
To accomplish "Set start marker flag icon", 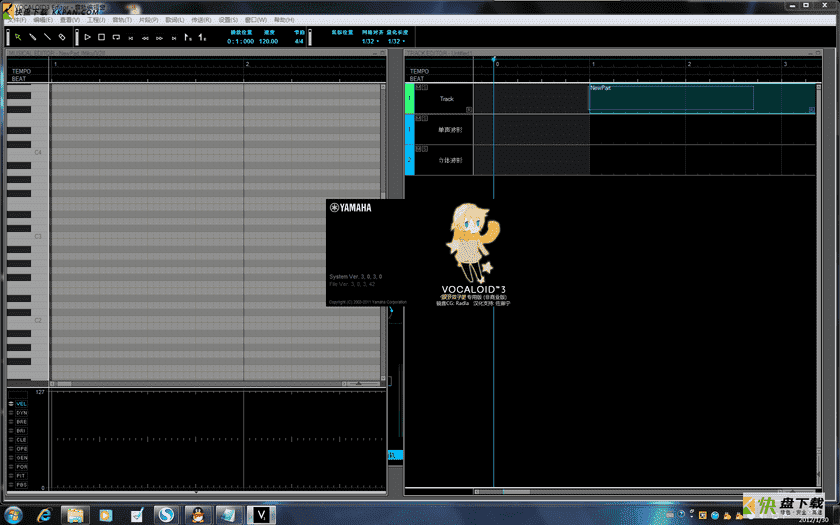I will 188,37.
